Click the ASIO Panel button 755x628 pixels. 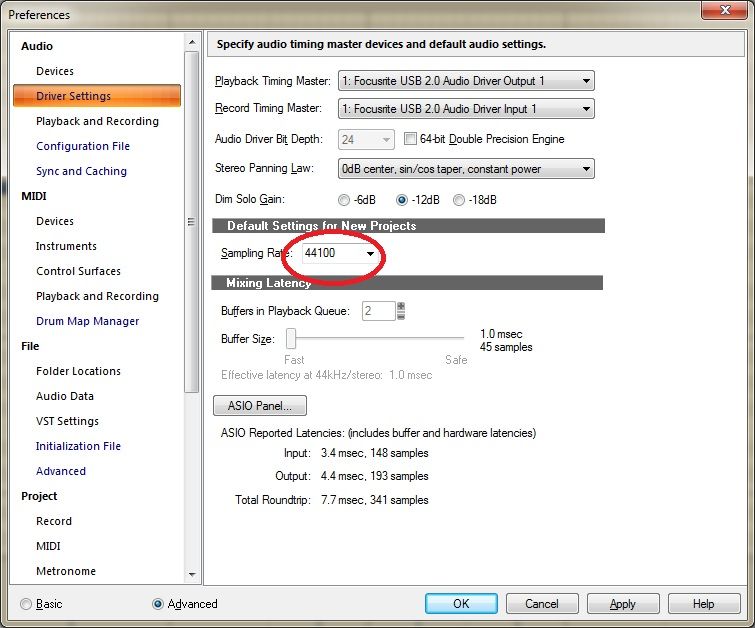(x=260, y=406)
